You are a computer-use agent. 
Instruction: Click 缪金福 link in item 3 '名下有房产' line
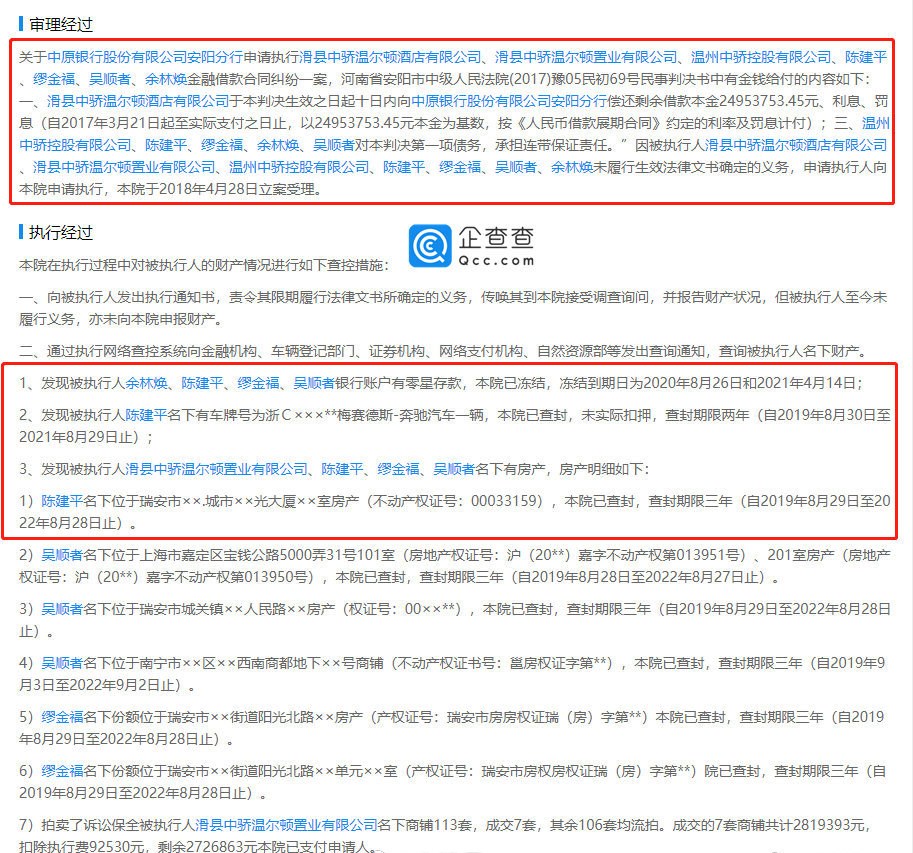point(398,469)
